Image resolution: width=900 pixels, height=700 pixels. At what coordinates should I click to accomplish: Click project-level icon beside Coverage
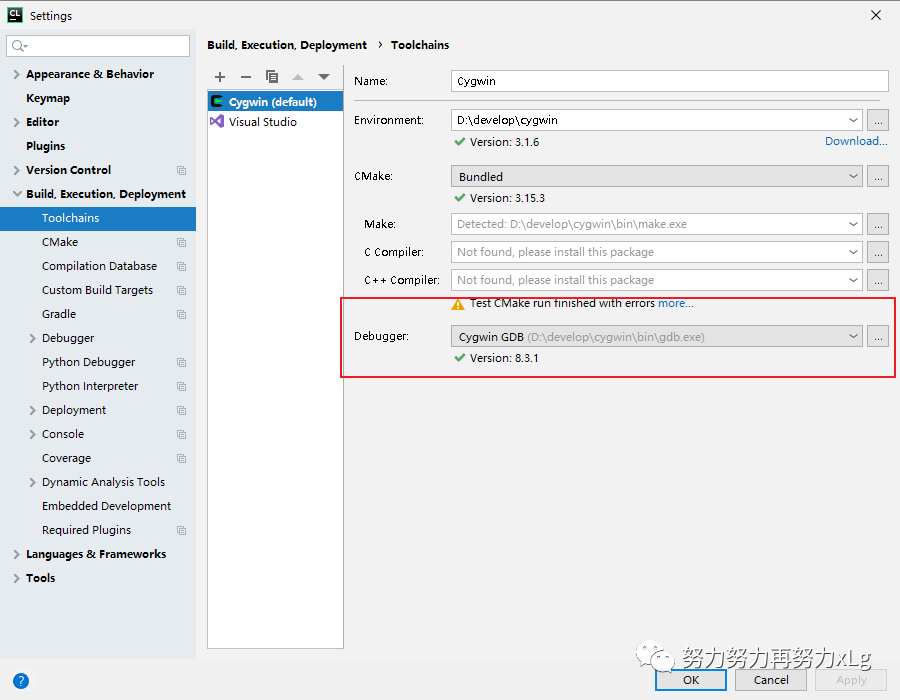[x=181, y=458]
